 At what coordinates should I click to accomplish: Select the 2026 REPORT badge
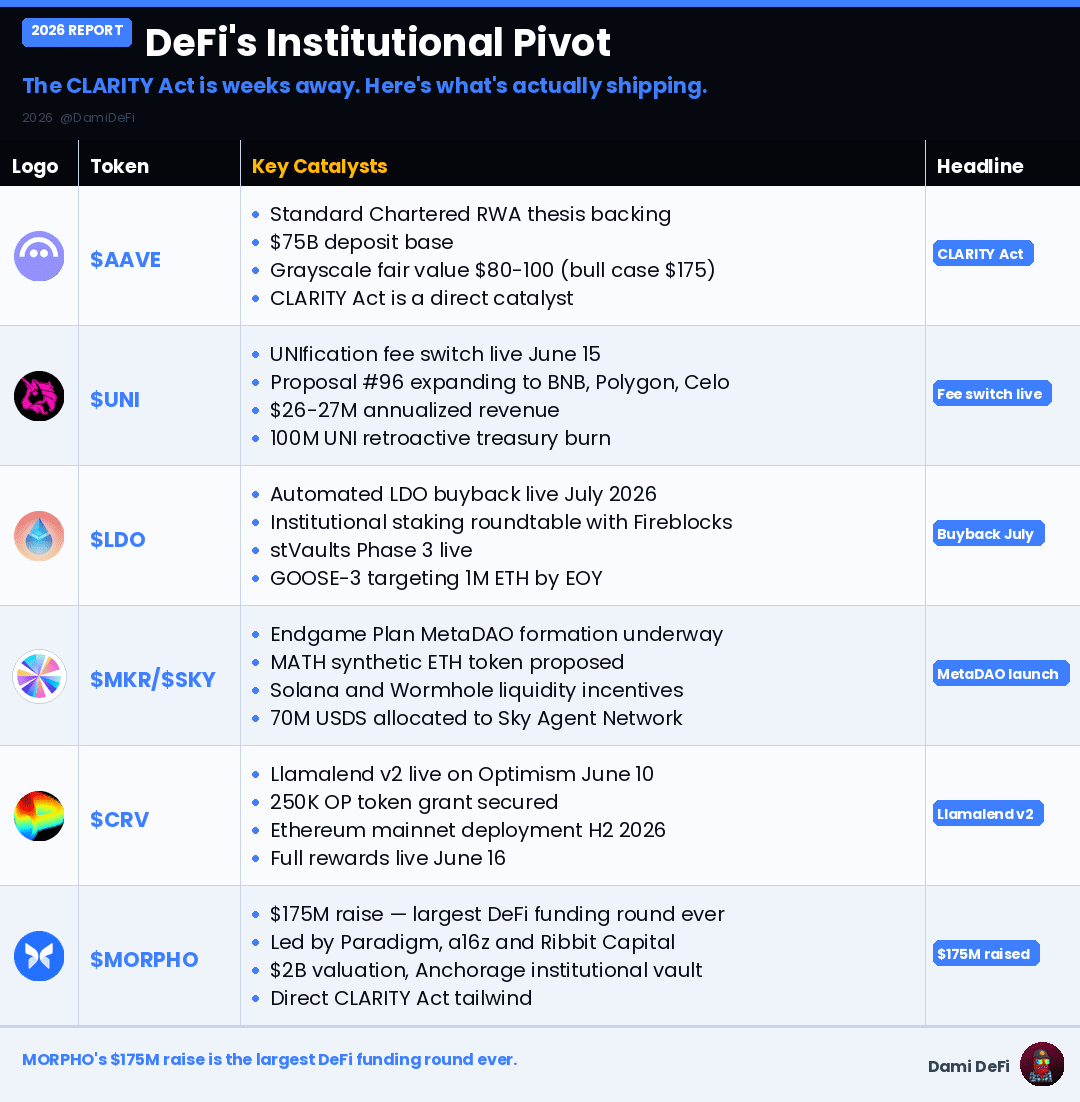click(77, 32)
